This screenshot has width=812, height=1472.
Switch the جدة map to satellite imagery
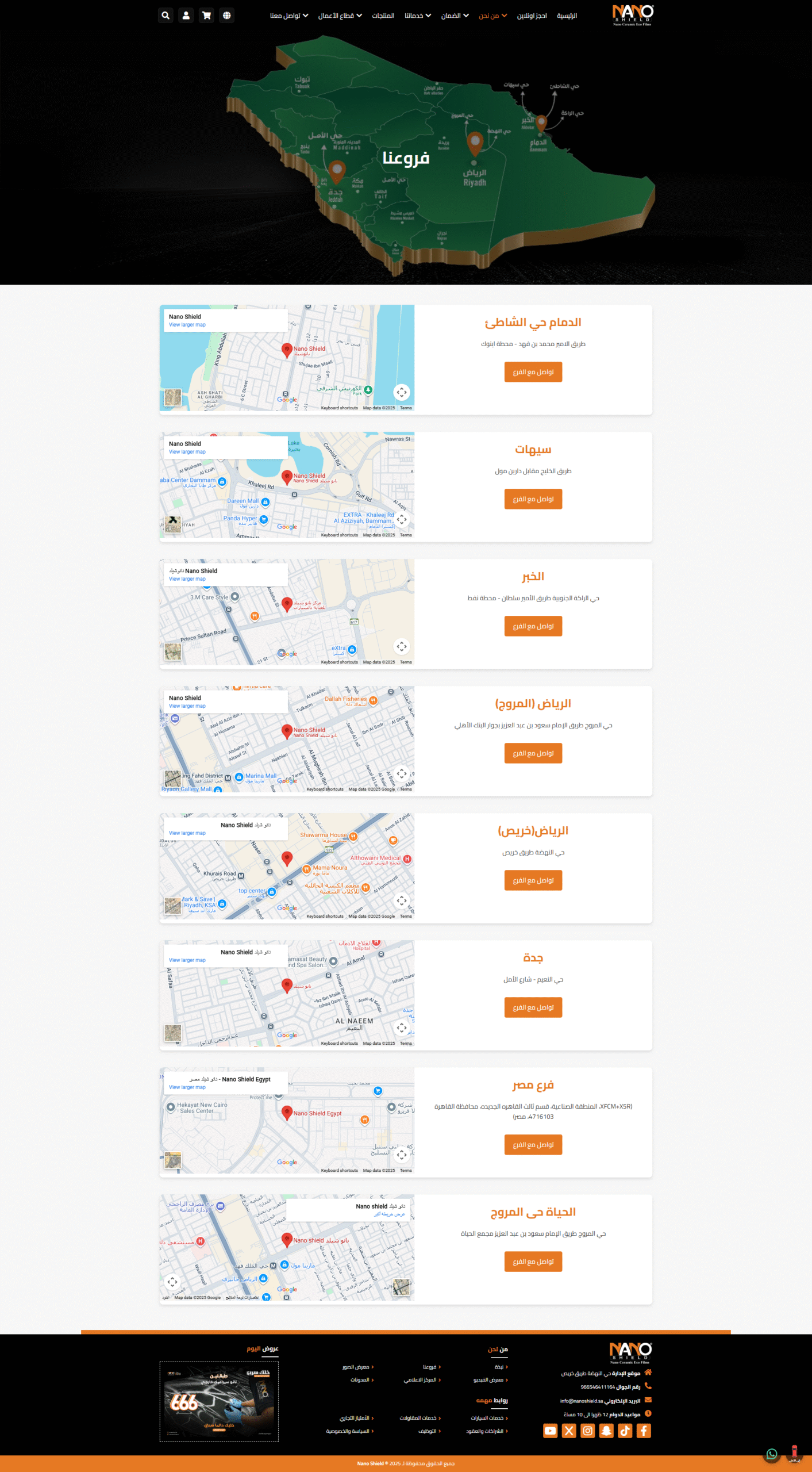click(x=173, y=1033)
